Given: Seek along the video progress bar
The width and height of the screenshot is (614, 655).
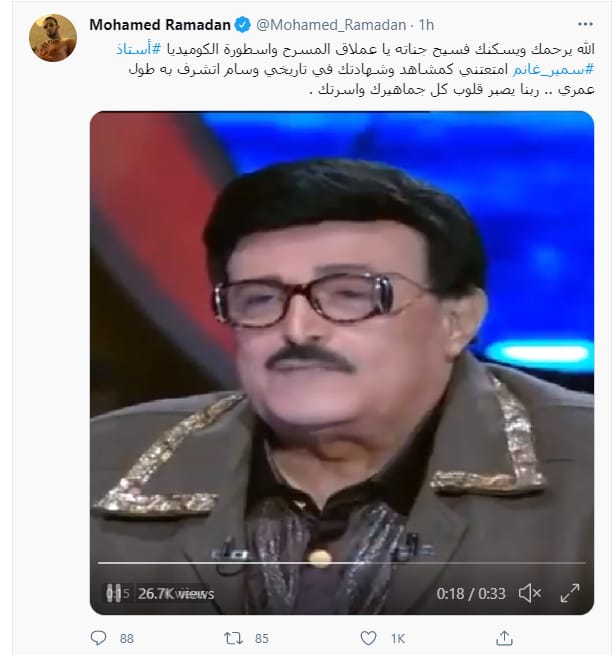Looking at the screenshot, I should 342,563.
